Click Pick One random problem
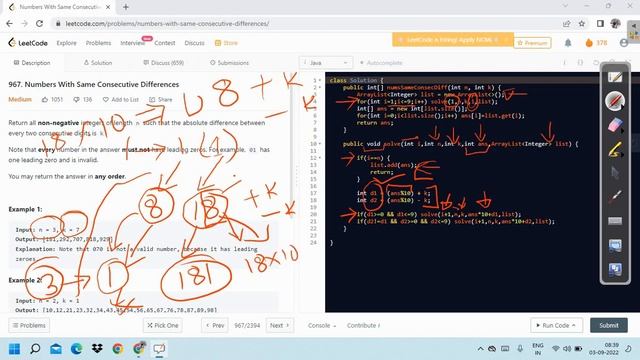The image size is (640, 360). tap(163, 325)
